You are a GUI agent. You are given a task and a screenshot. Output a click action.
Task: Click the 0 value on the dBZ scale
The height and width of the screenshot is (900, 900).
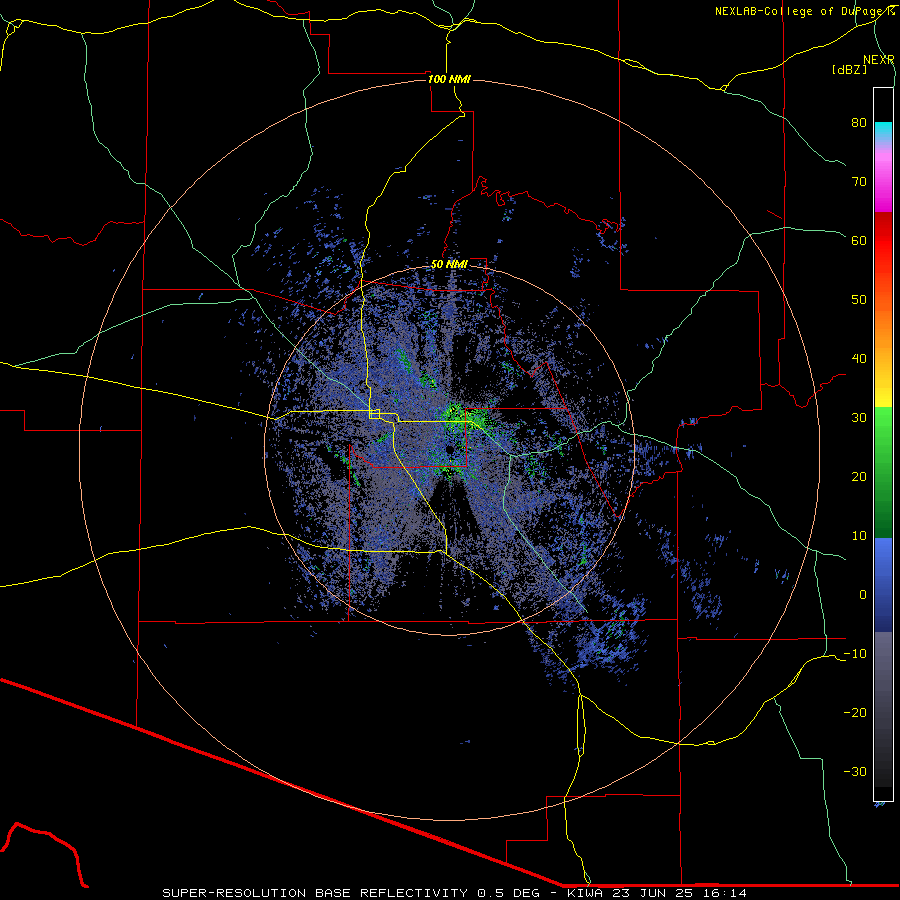tap(862, 595)
